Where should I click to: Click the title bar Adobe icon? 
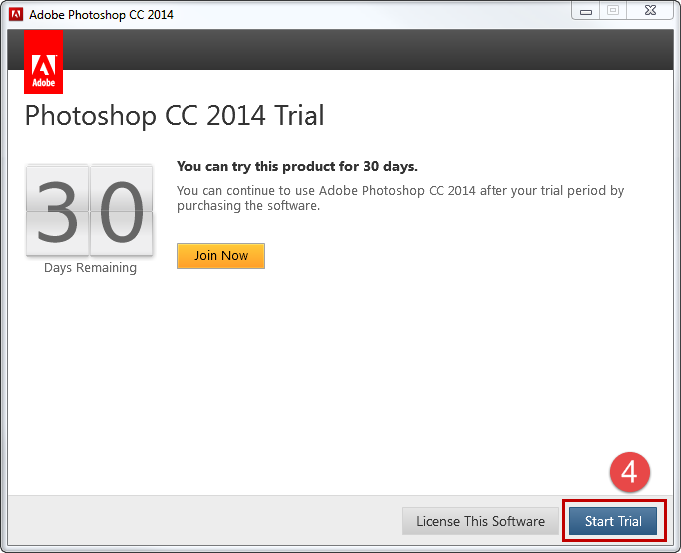pyautogui.click(x=16, y=14)
